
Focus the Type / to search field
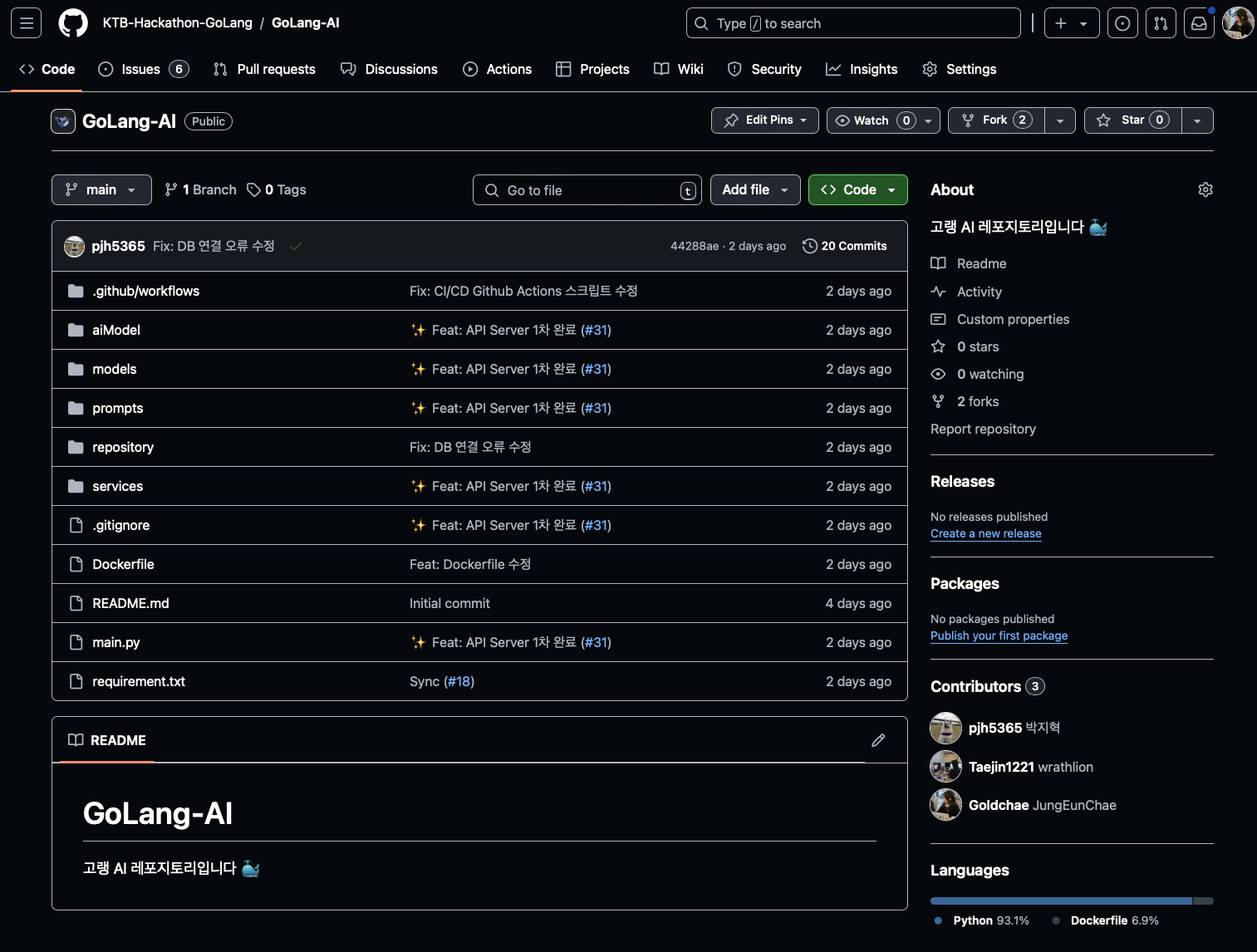853,23
